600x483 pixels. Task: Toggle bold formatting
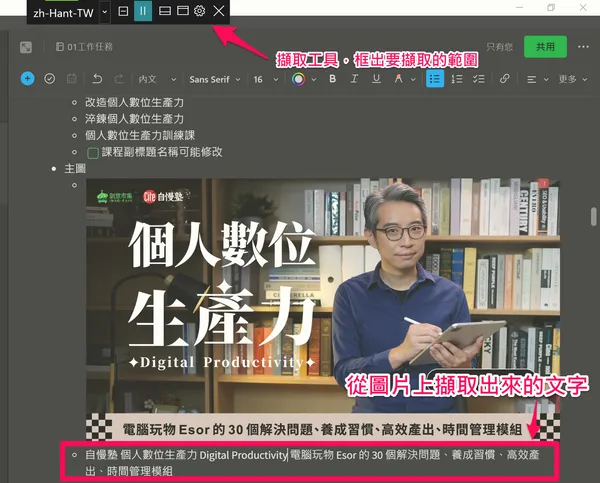click(x=333, y=79)
